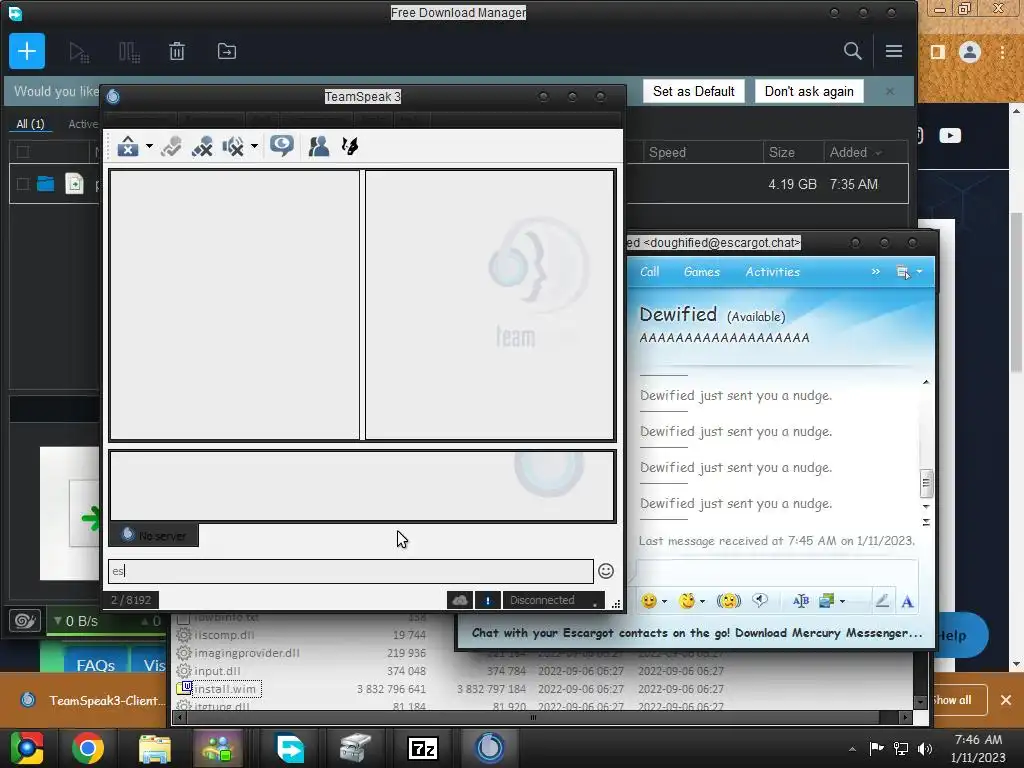
Task: Click the cloud sync icon in TeamSpeak status bar
Action: tap(460, 600)
